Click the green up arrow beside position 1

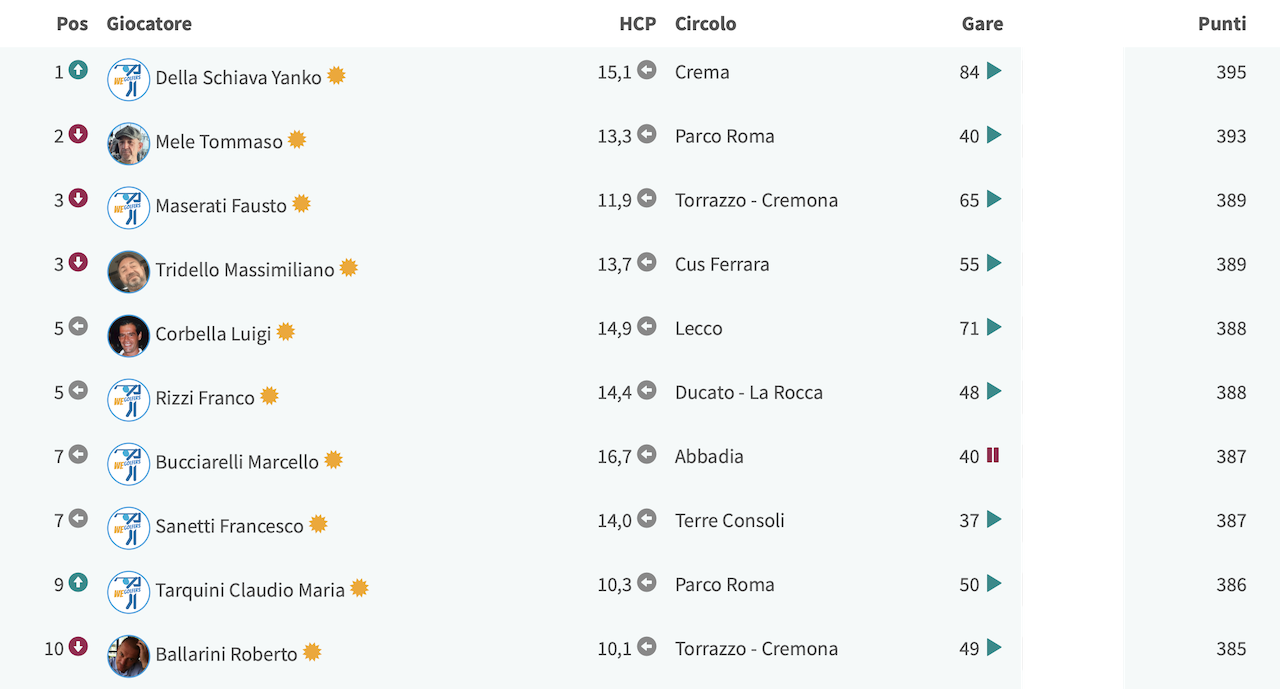[78, 70]
